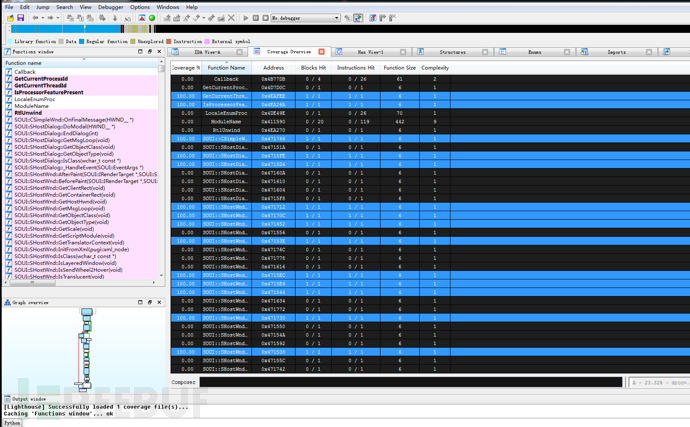Viewport: 690px width, 427px height.
Task: Click the pause process icon
Action: pyautogui.click(x=255, y=18)
